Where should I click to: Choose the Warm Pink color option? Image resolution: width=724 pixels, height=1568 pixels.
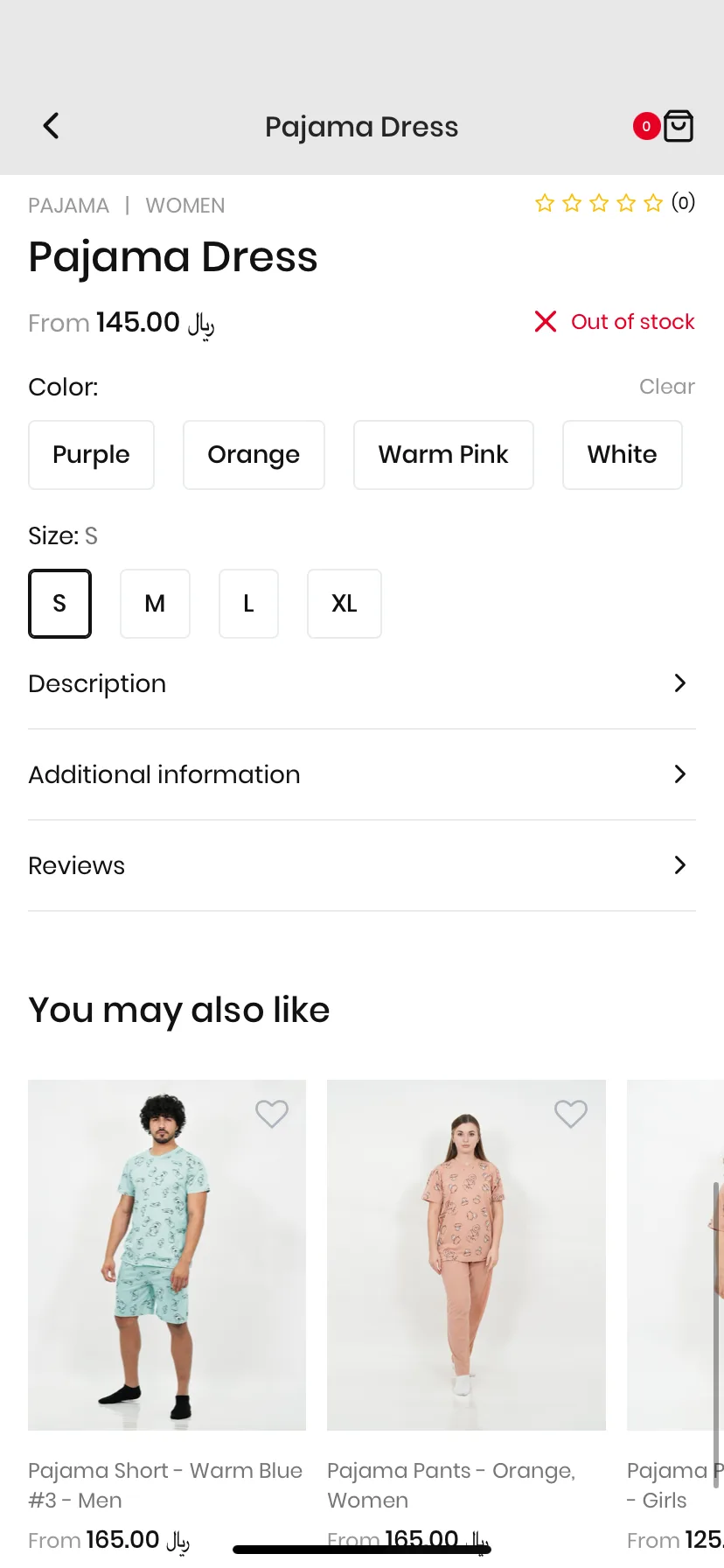coord(443,455)
